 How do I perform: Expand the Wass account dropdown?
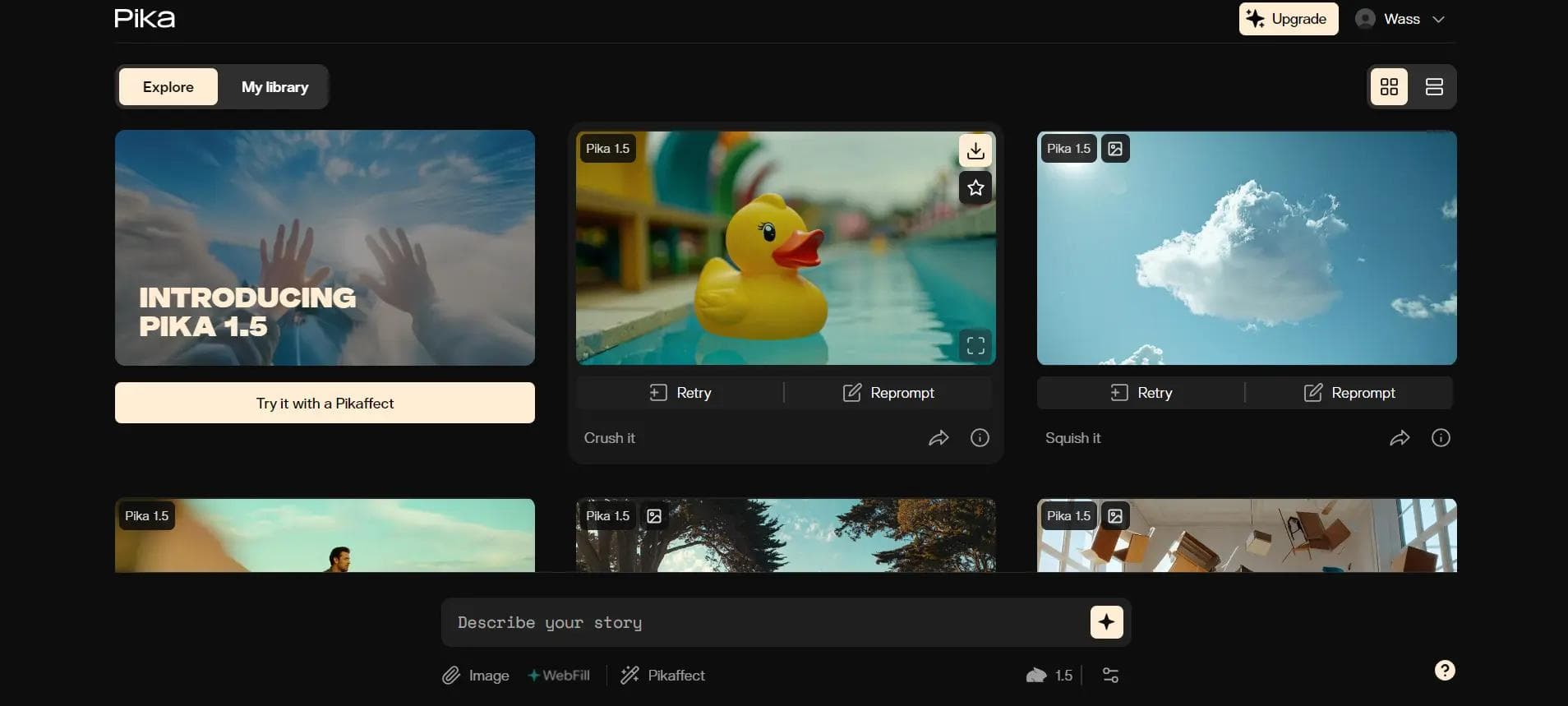point(1438,20)
